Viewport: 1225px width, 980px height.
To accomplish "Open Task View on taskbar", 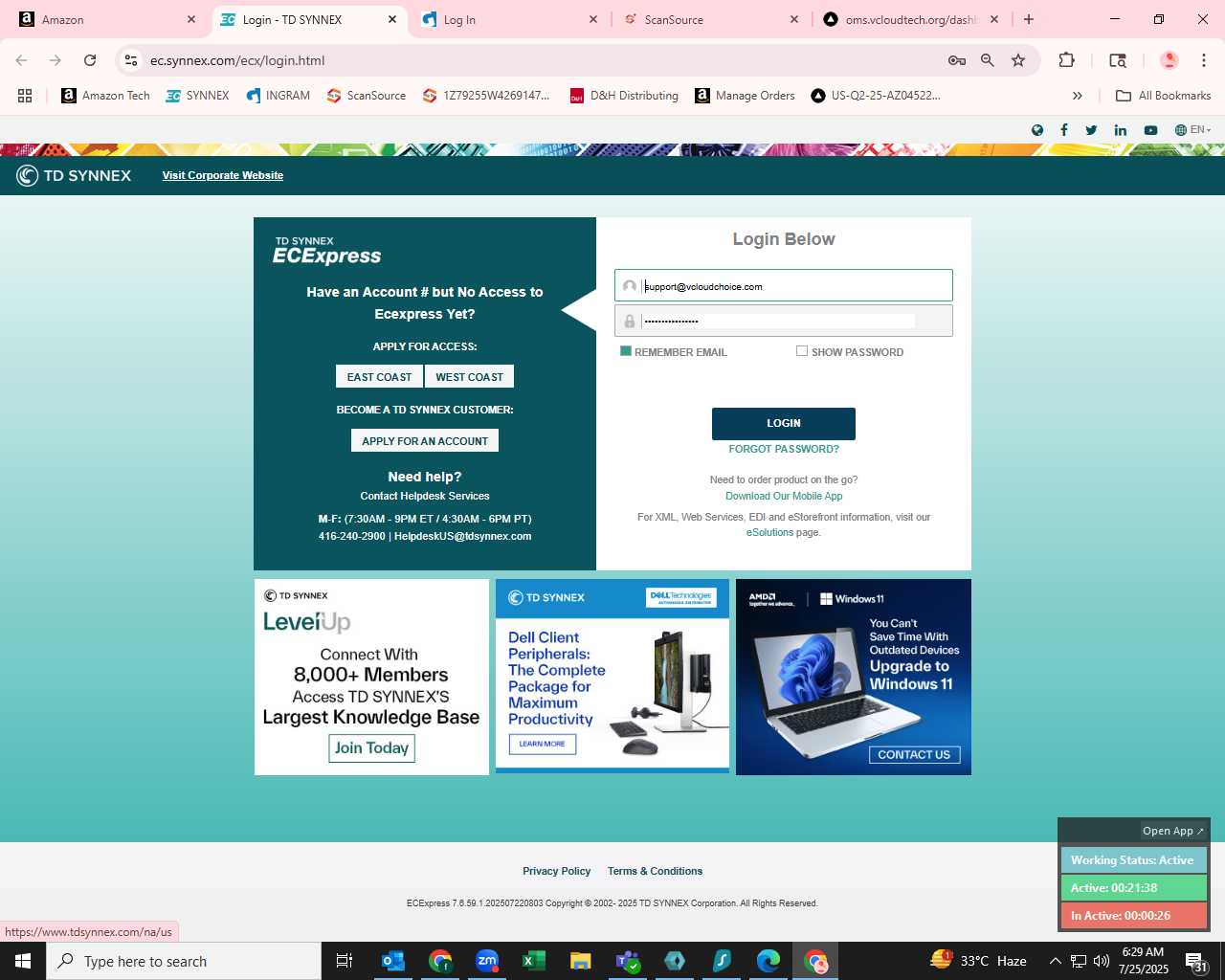I will (345, 961).
